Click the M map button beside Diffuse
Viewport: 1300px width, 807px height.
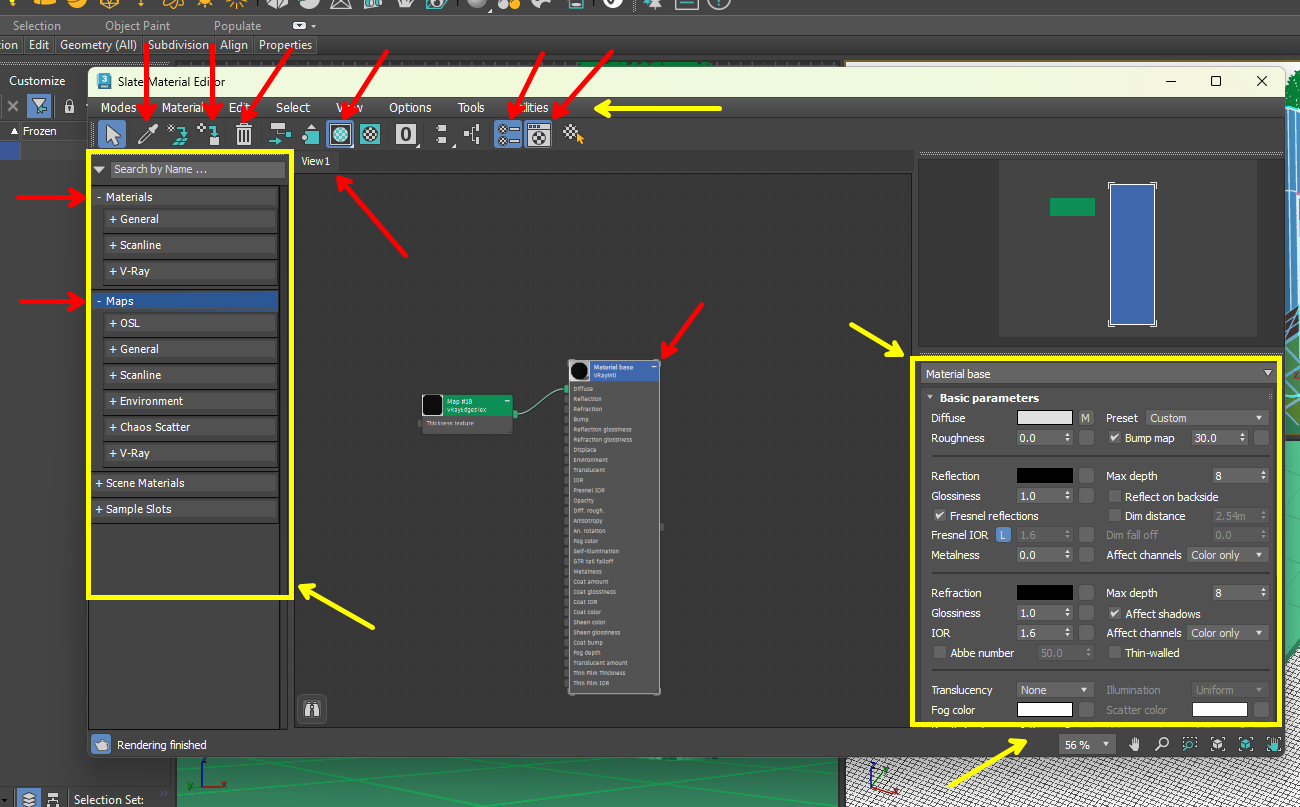point(1085,418)
